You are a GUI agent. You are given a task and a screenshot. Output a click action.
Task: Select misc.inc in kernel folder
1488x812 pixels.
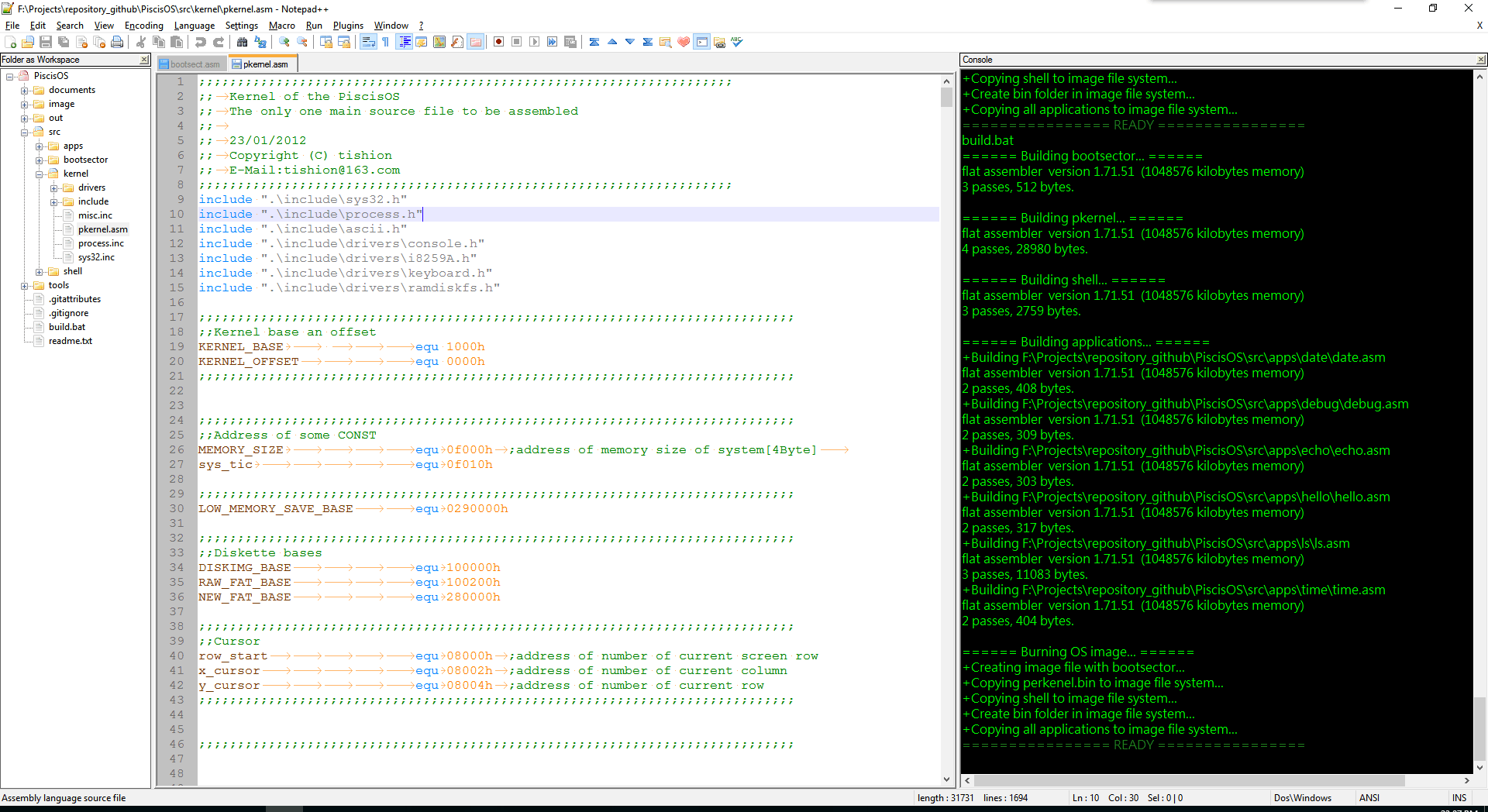tap(95, 215)
